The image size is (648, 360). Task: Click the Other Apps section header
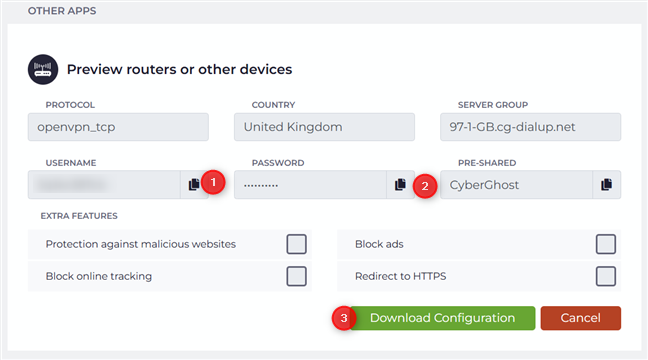point(62,11)
